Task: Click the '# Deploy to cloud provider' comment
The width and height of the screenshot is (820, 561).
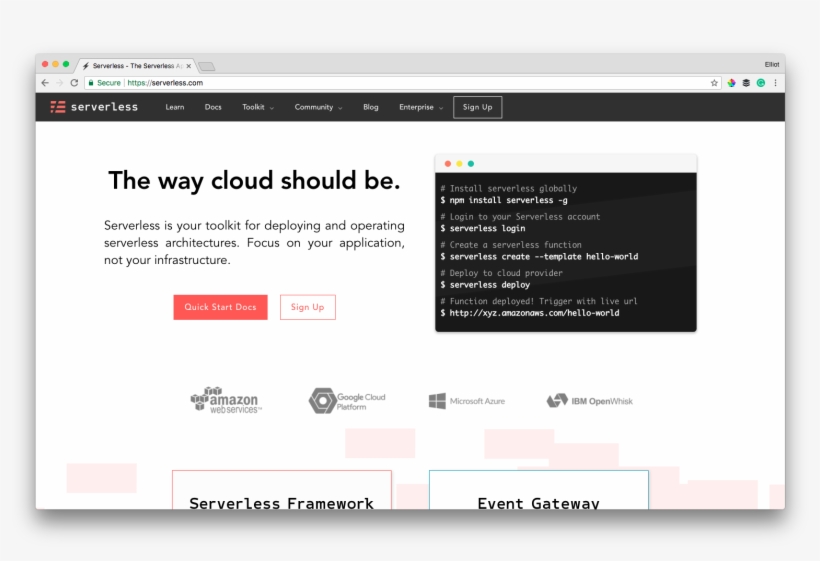Action: coord(501,273)
